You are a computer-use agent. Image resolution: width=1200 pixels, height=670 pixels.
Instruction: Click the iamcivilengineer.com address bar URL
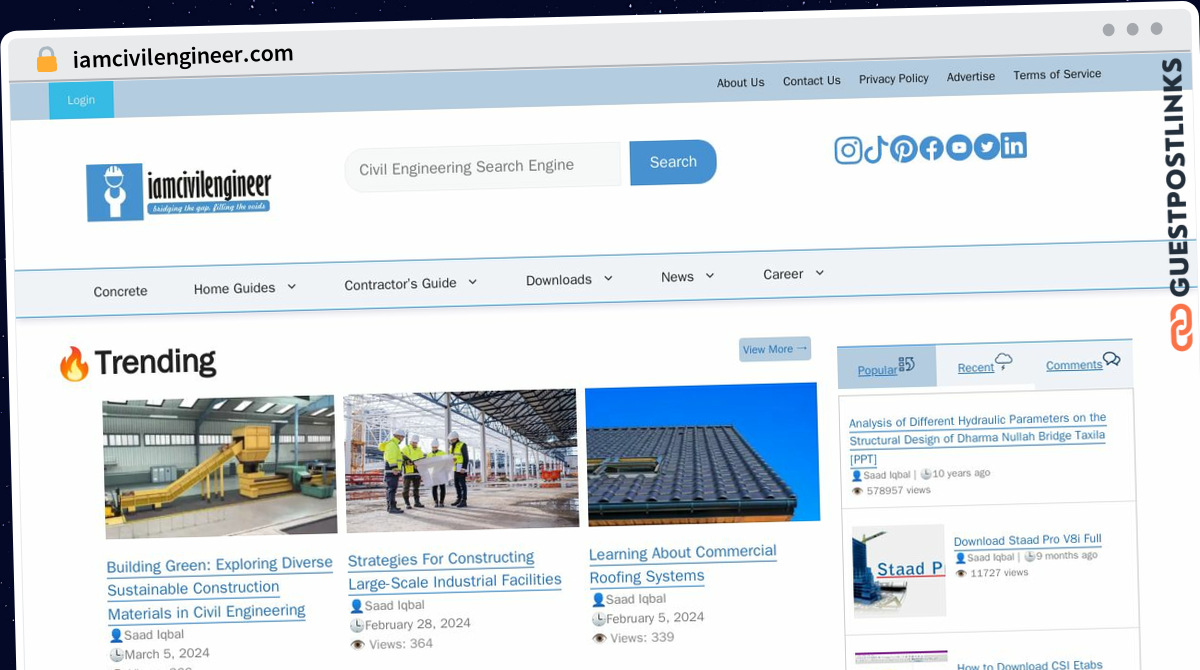tap(183, 57)
